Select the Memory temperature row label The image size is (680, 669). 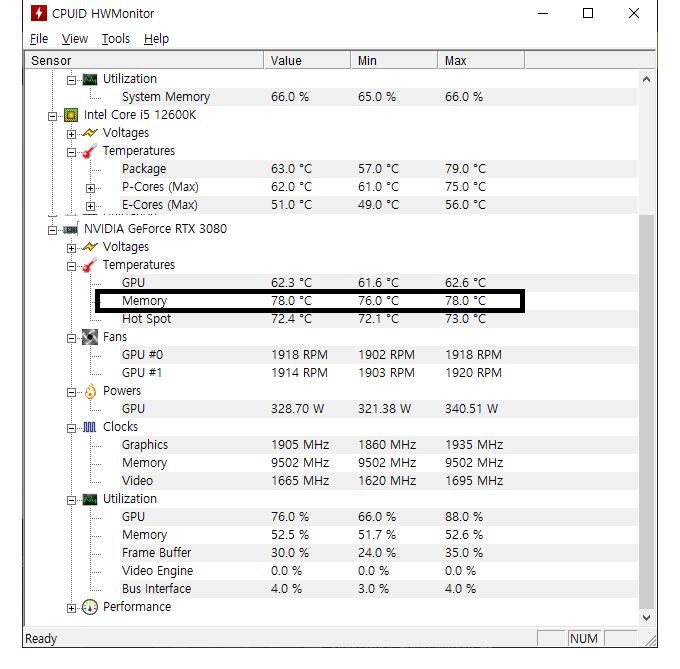pos(144,301)
